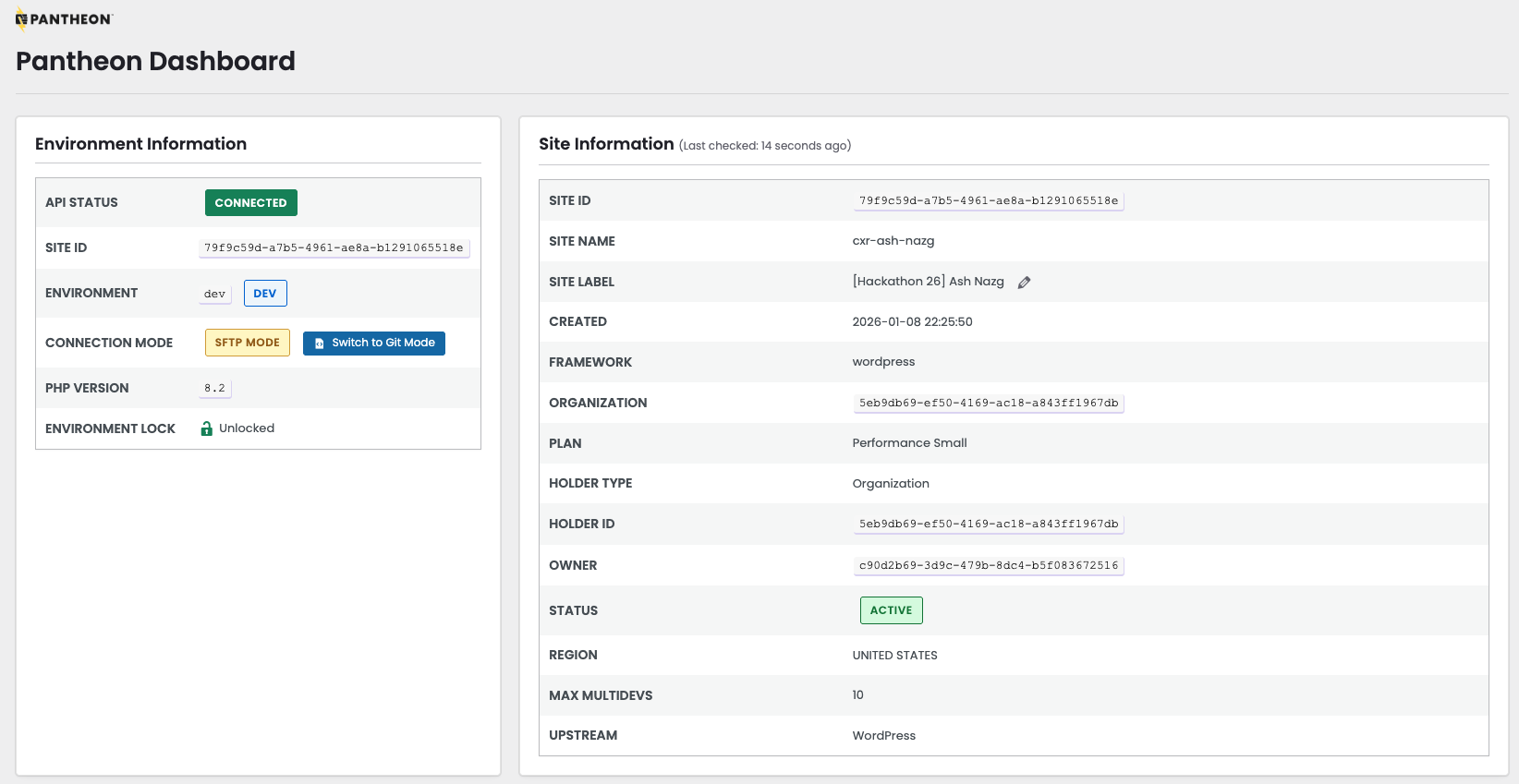Click plan value Performance Small
This screenshot has width=1519, height=784.
tap(910, 443)
